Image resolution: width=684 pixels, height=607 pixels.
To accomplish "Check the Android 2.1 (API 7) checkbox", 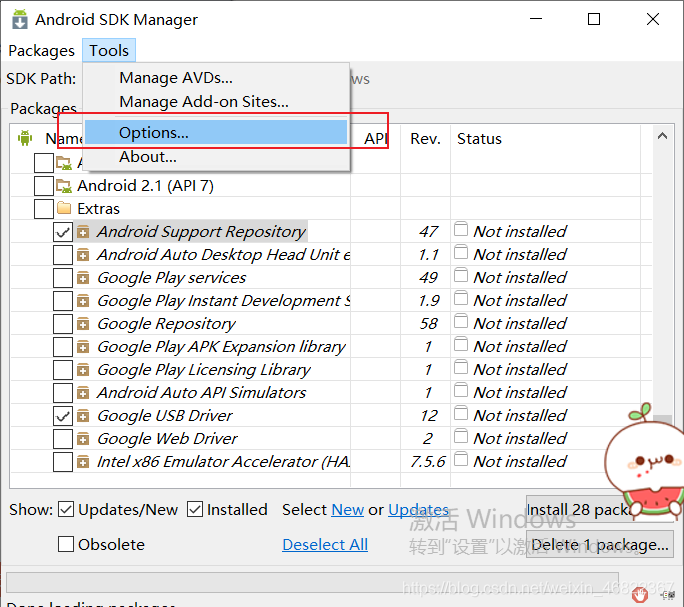I will coord(44,186).
